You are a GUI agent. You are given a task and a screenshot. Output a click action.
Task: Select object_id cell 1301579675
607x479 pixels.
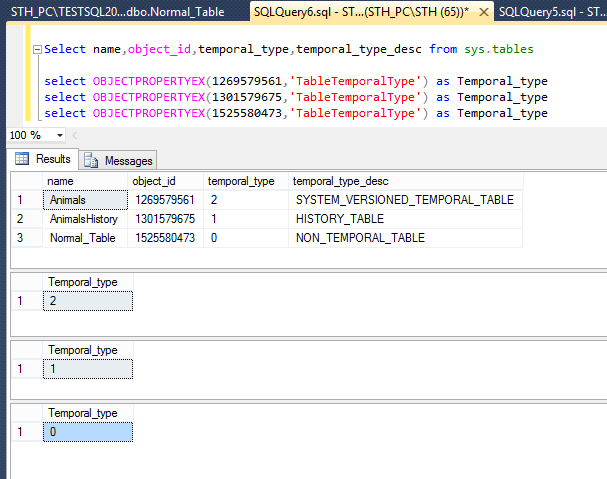[x=165, y=219]
